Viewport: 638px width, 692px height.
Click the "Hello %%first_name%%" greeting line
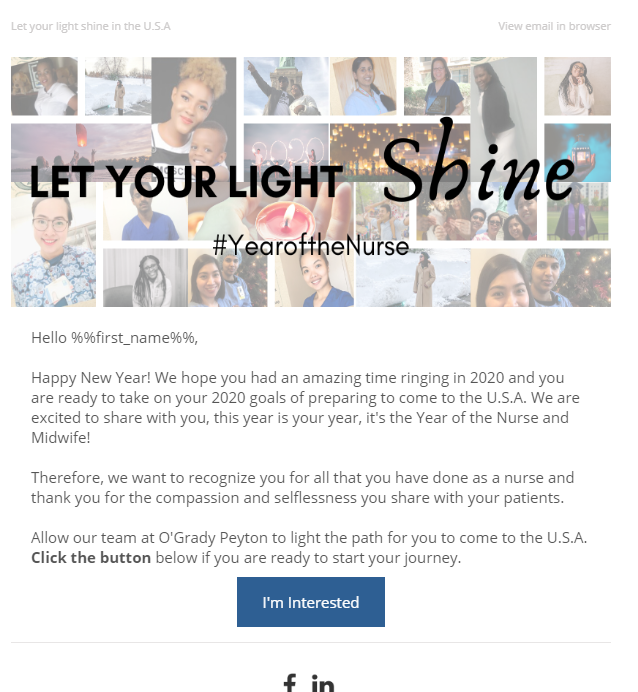pyautogui.click(x=114, y=337)
